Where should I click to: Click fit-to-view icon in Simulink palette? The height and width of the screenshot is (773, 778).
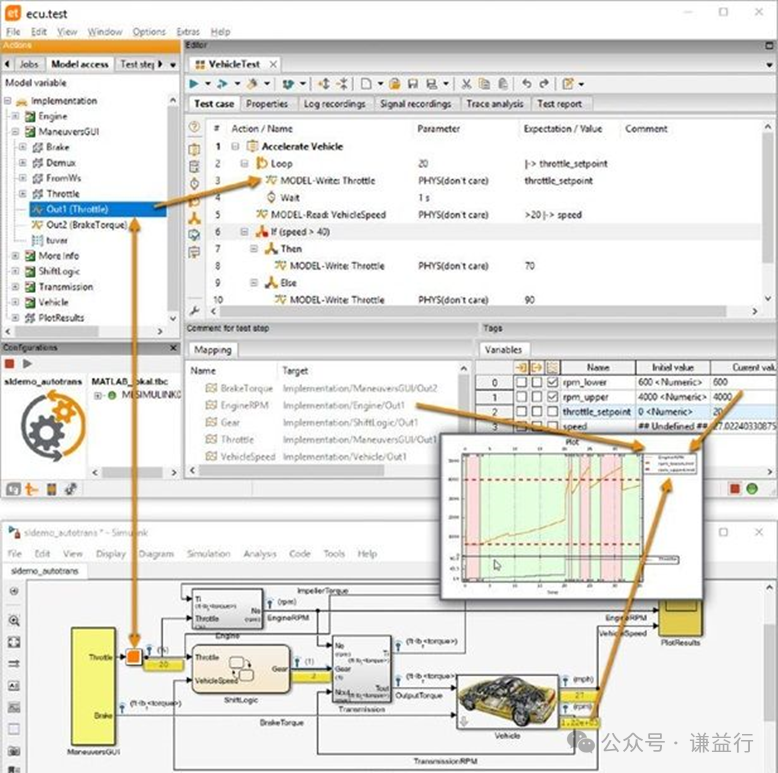tap(14, 642)
